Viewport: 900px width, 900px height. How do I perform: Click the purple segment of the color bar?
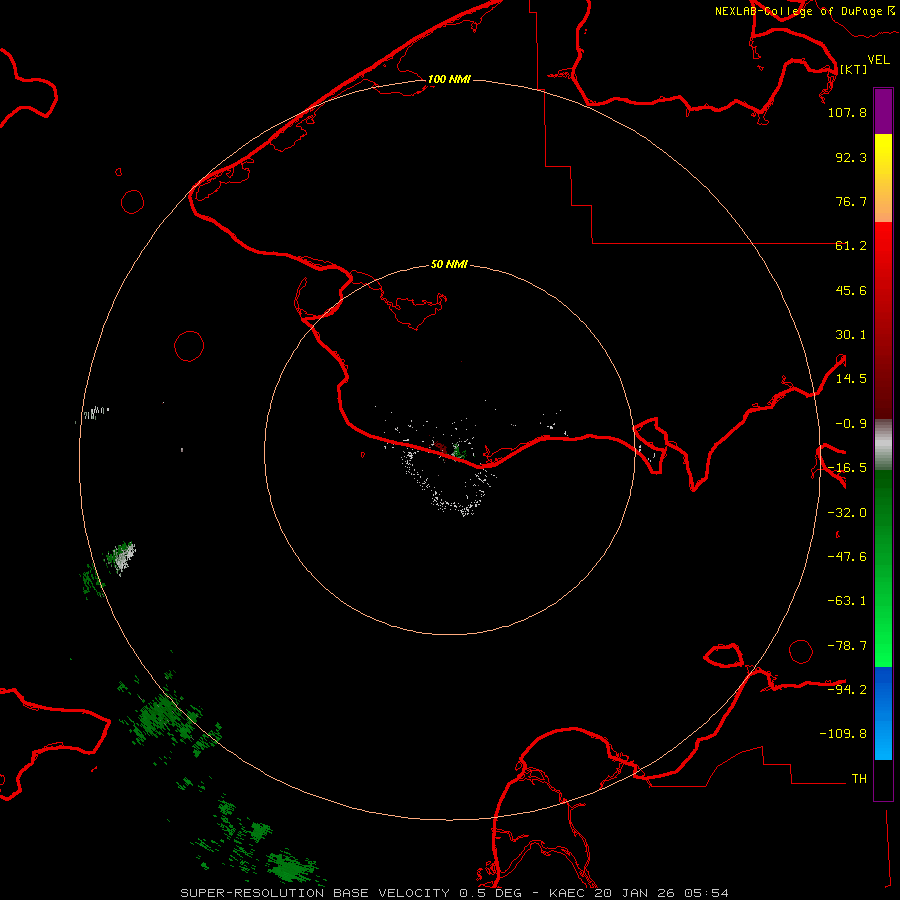click(x=883, y=111)
